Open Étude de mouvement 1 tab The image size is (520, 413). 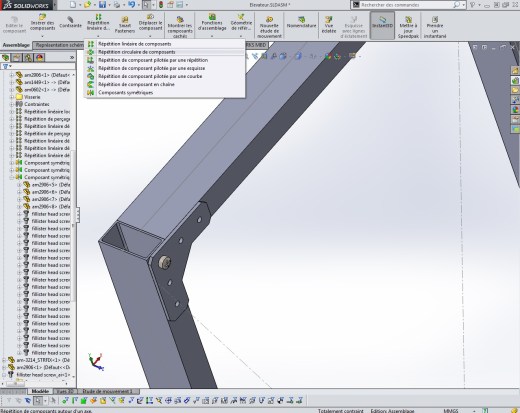108,391
